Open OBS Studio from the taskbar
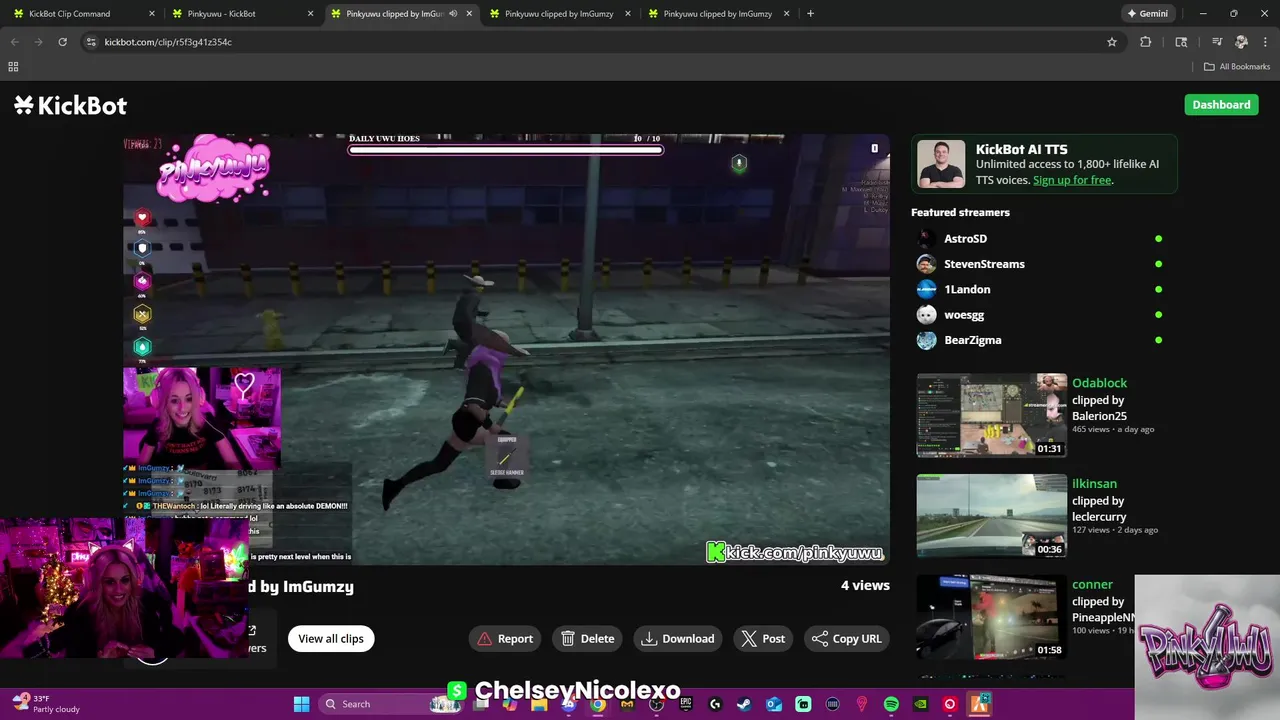This screenshot has width=1280, height=720. click(x=655, y=704)
